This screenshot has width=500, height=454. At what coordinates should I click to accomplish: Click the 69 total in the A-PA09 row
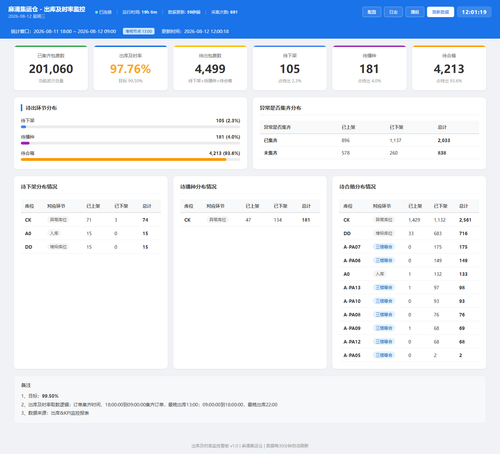(462, 328)
